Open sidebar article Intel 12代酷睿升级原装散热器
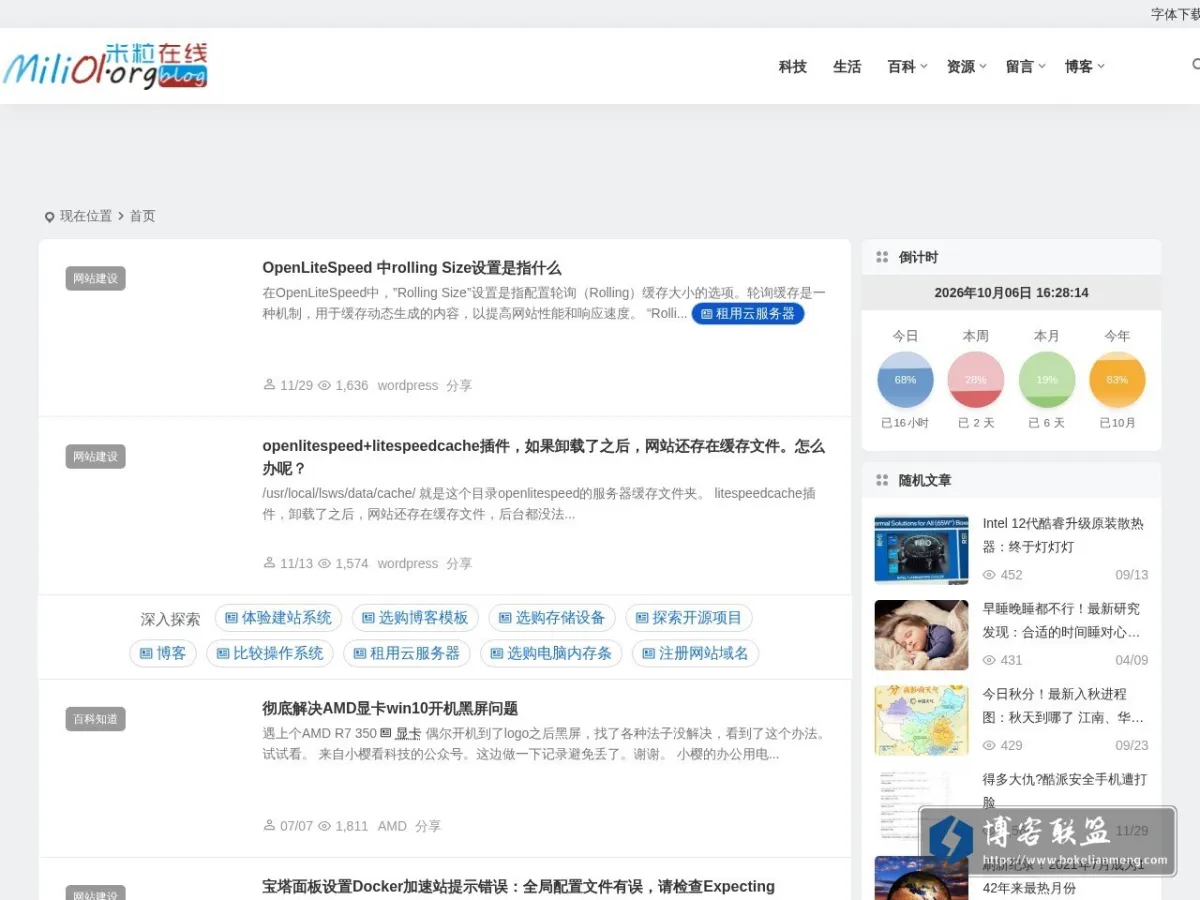The height and width of the screenshot is (900, 1200). coord(1064,535)
